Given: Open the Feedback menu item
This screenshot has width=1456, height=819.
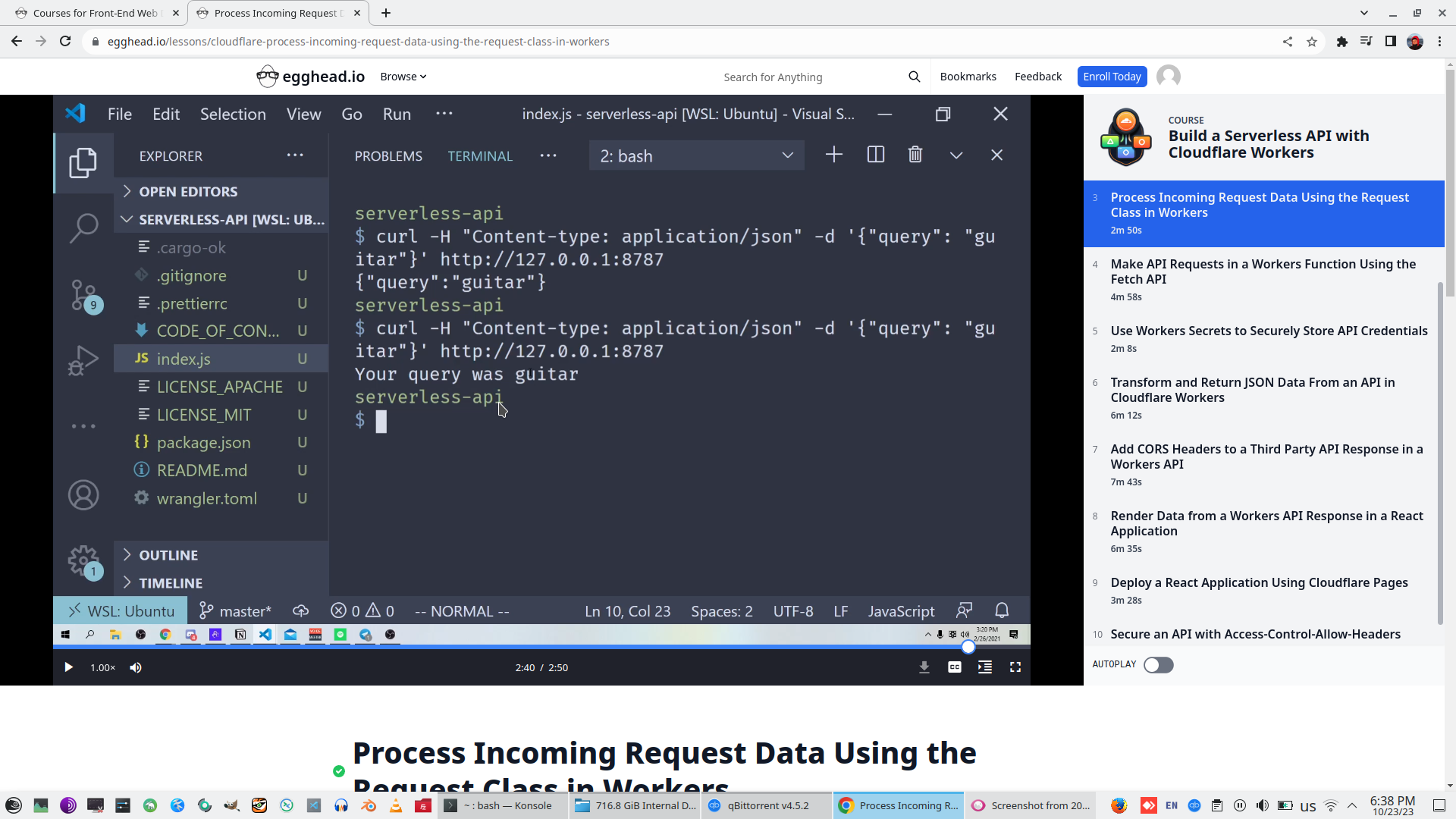Looking at the screenshot, I should (x=1037, y=77).
